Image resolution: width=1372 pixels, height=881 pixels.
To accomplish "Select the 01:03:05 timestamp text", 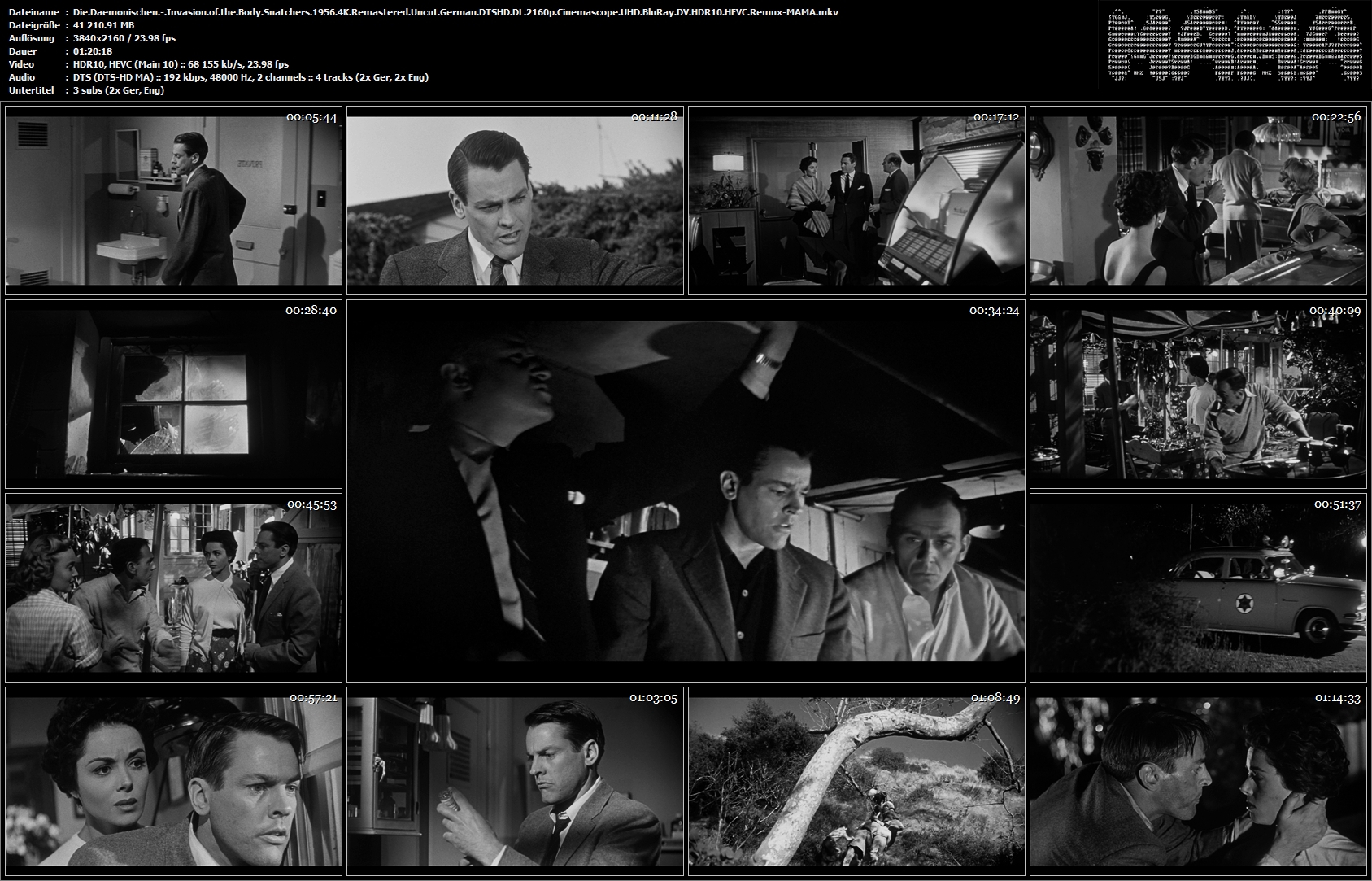I will 653,698.
